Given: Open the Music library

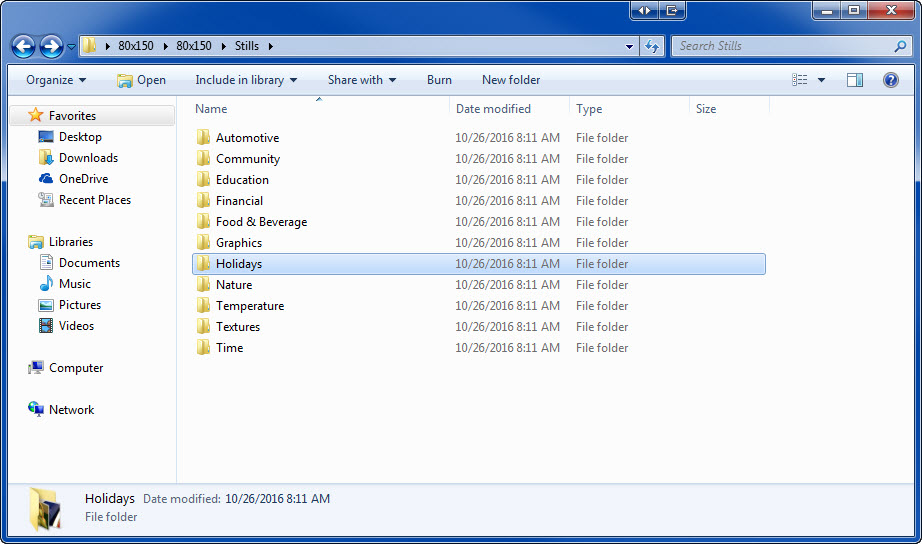Looking at the screenshot, I should tap(75, 284).
